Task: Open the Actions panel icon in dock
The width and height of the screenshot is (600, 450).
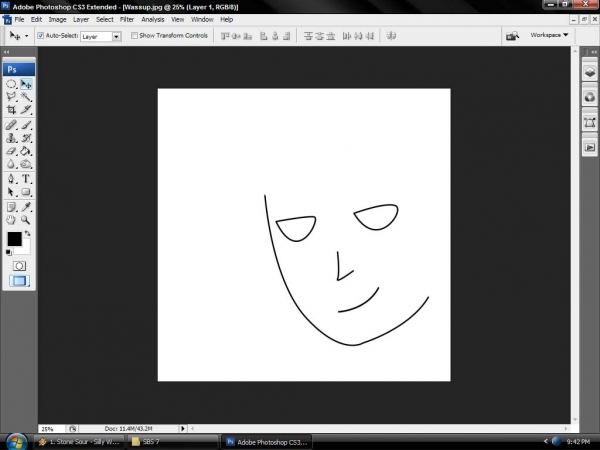Action: (x=590, y=147)
